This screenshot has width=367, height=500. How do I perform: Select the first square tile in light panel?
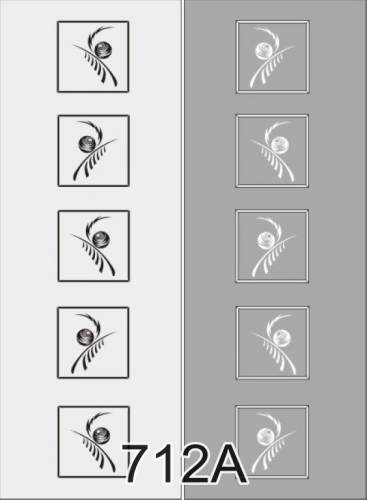93,57
